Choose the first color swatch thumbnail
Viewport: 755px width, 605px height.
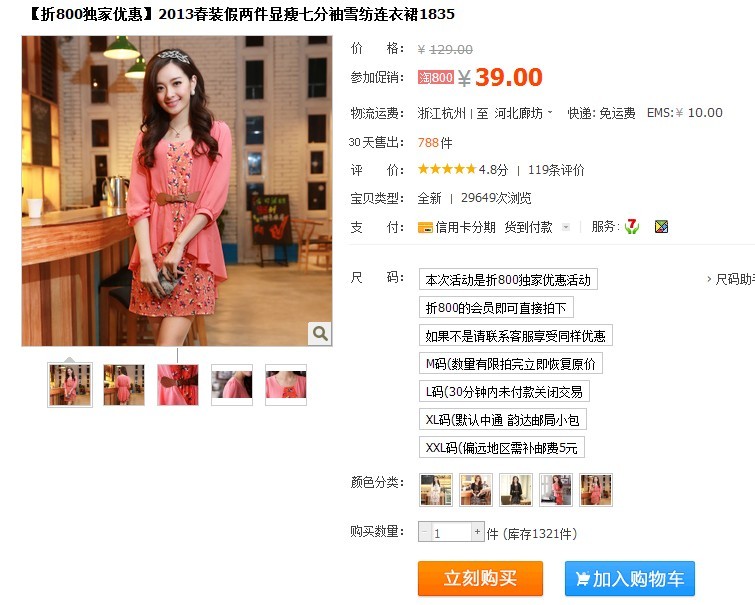point(436,489)
